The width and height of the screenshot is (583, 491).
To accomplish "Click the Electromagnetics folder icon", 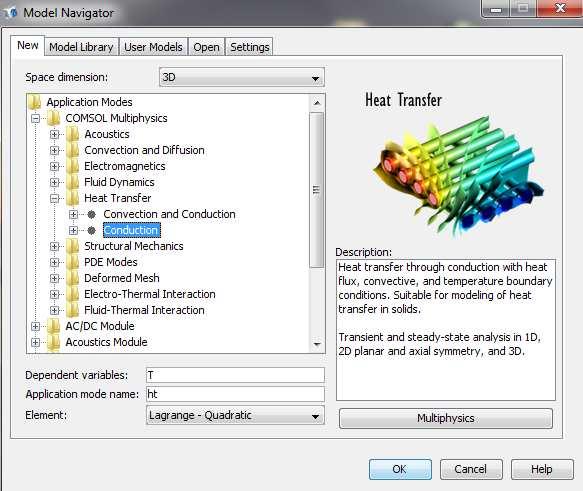I will (73, 166).
